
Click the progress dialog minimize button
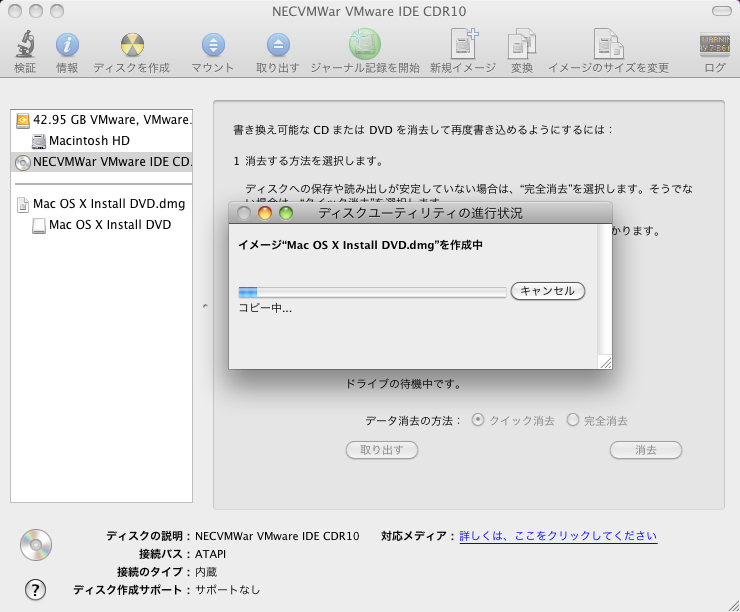pyautogui.click(x=265, y=213)
